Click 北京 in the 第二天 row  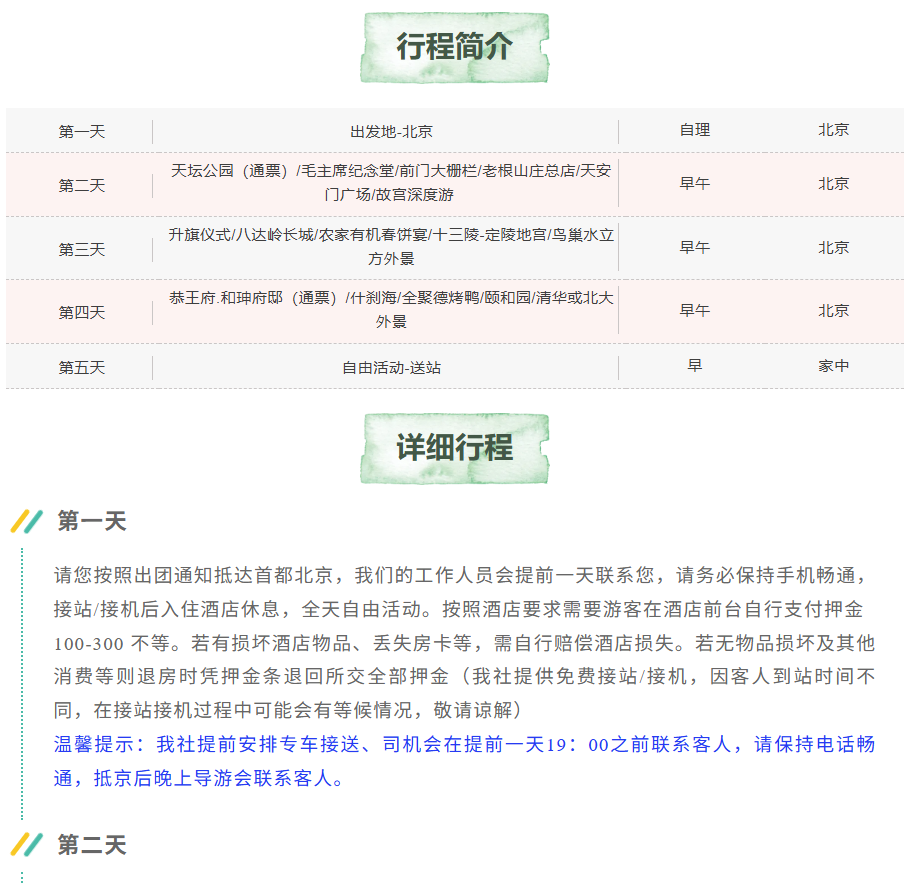click(x=834, y=184)
